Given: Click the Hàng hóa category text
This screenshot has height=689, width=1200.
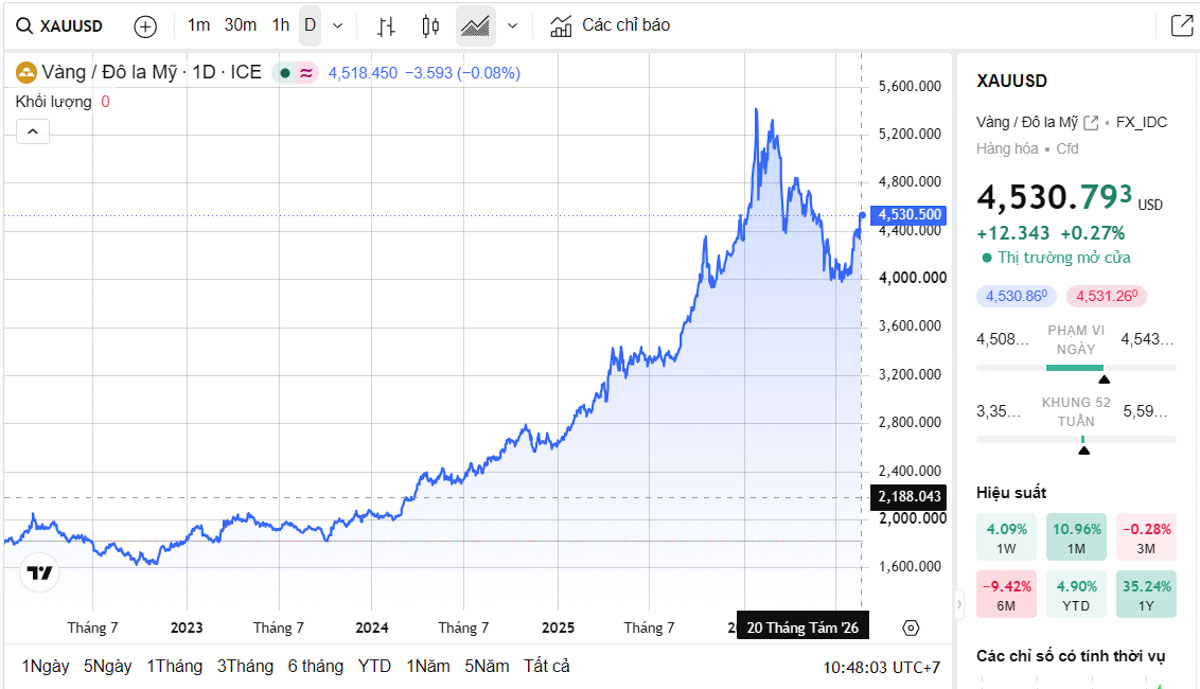Looking at the screenshot, I should pyautogui.click(x=1007, y=149).
